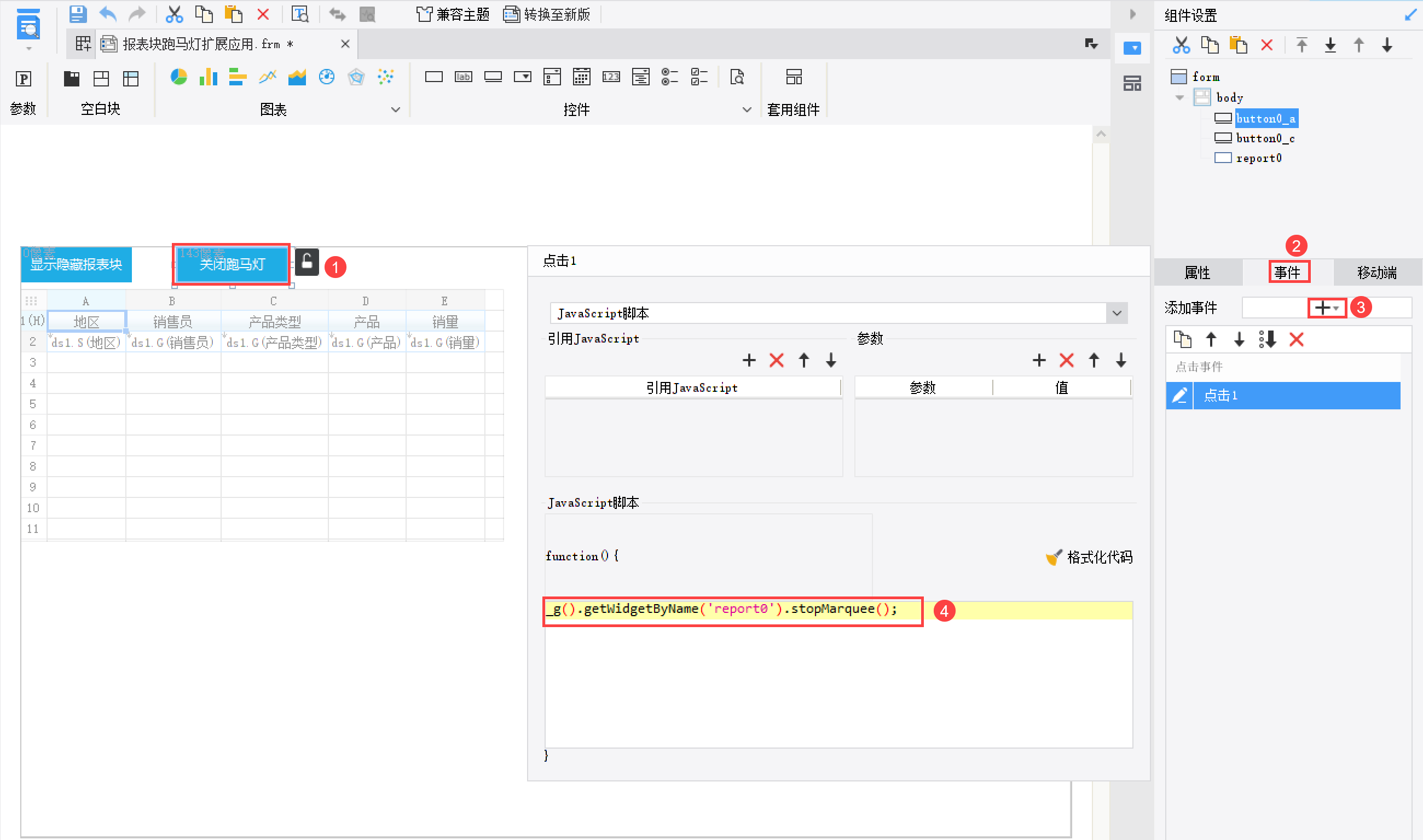Image resolution: width=1423 pixels, height=840 pixels.
Task: Collapse the body tree node
Action: (x=1179, y=97)
